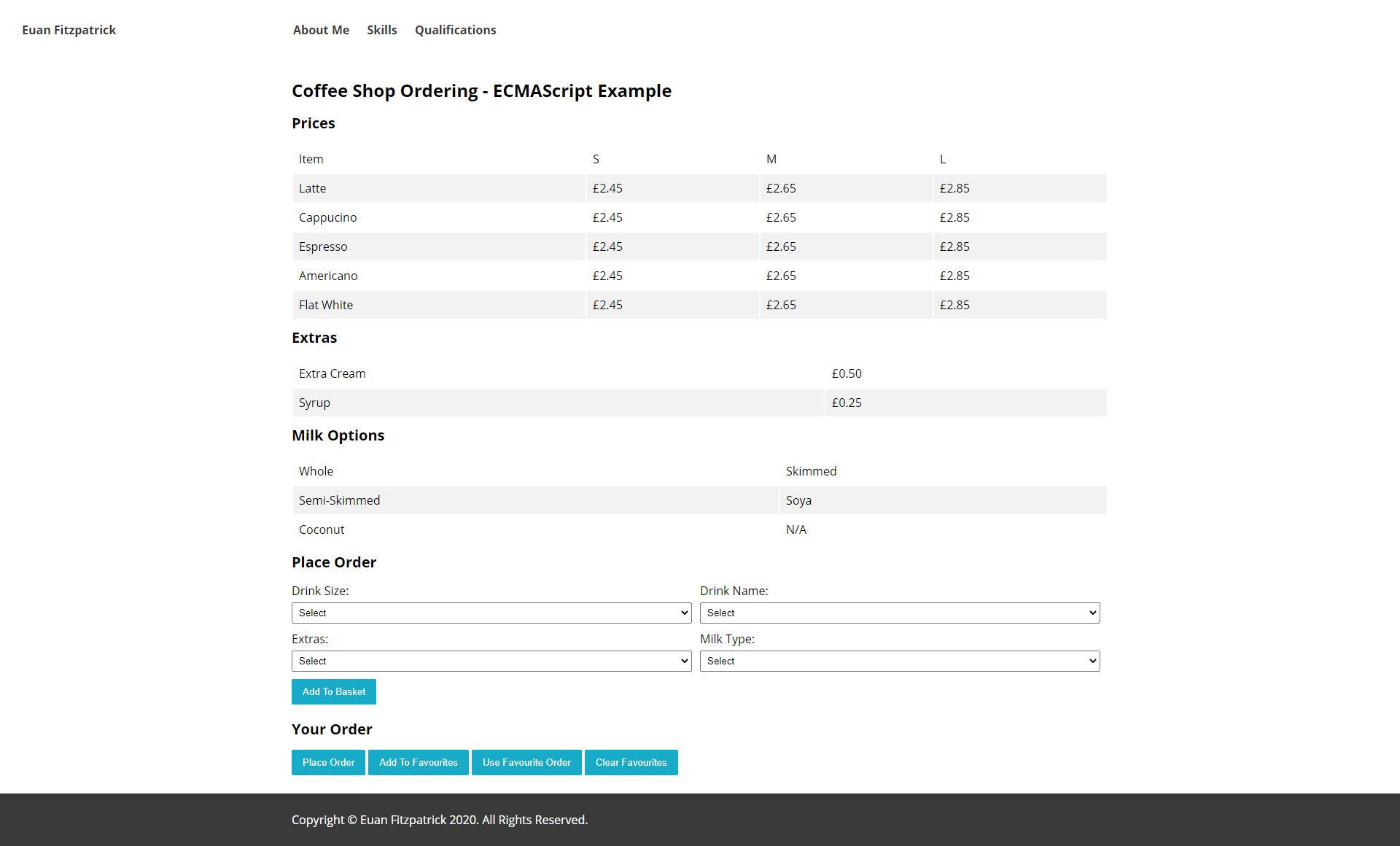Click the Add To Basket button
This screenshot has width=1400, height=846.
[x=333, y=691]
